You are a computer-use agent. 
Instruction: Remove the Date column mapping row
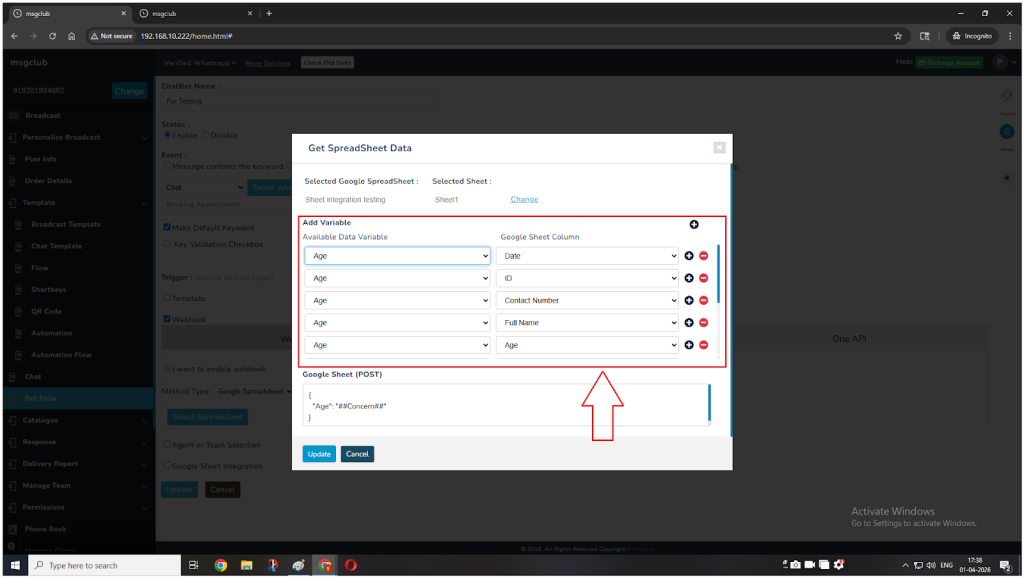pos(703,256)
